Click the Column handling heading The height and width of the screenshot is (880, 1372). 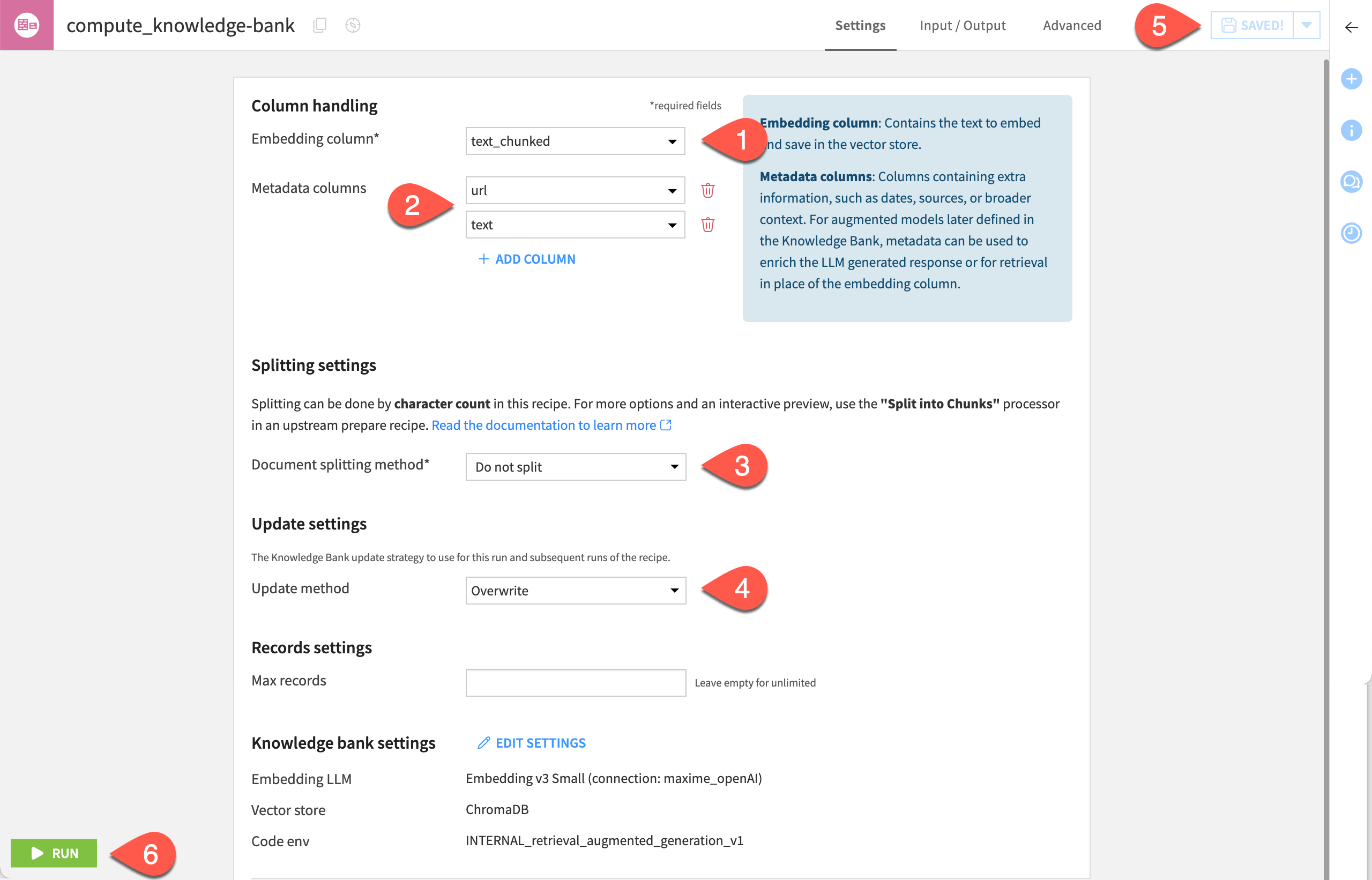[314, 106]
